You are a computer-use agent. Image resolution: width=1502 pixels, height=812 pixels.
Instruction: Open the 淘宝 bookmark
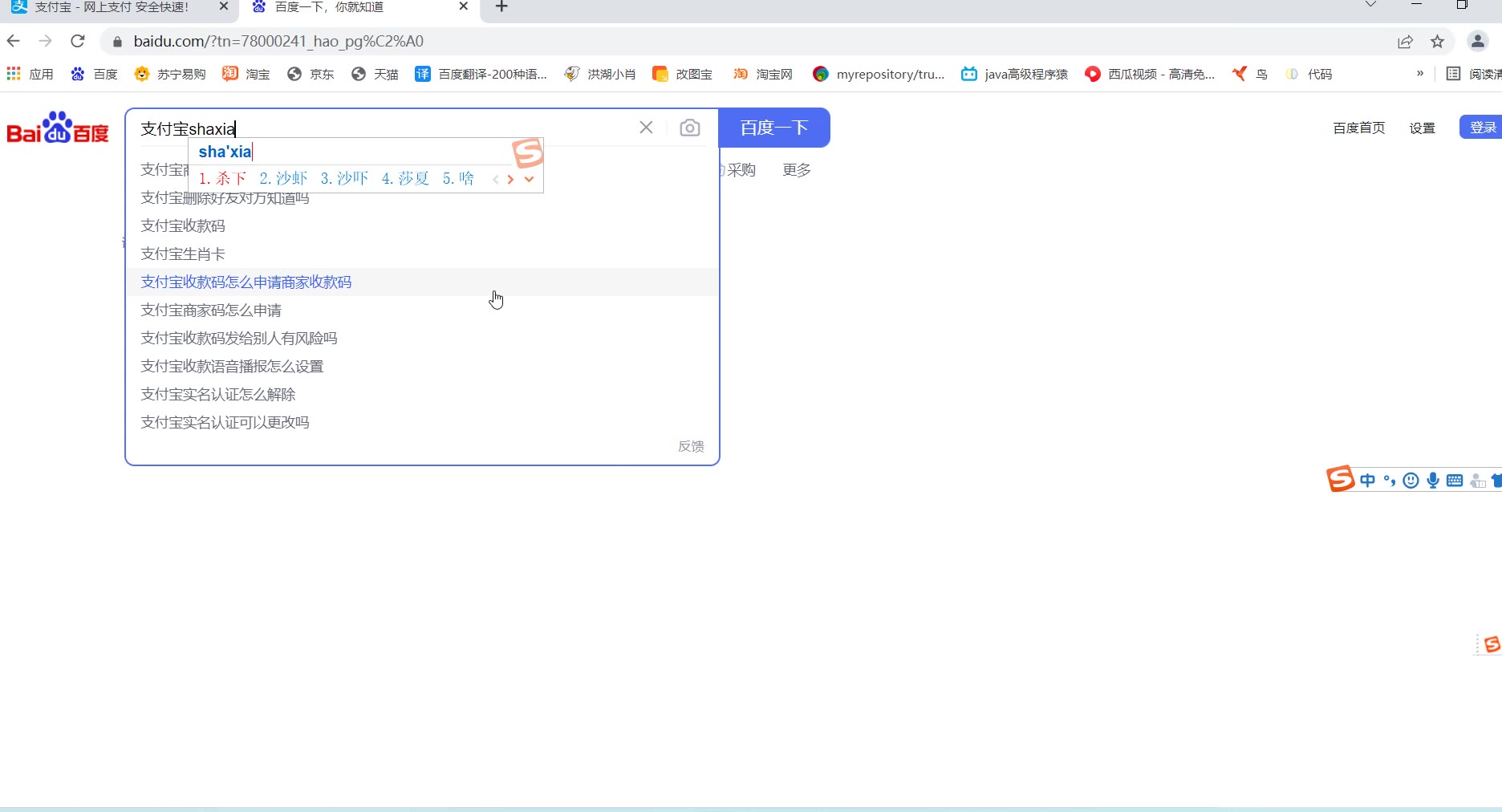pyautogui.click(x=246, y=74)
